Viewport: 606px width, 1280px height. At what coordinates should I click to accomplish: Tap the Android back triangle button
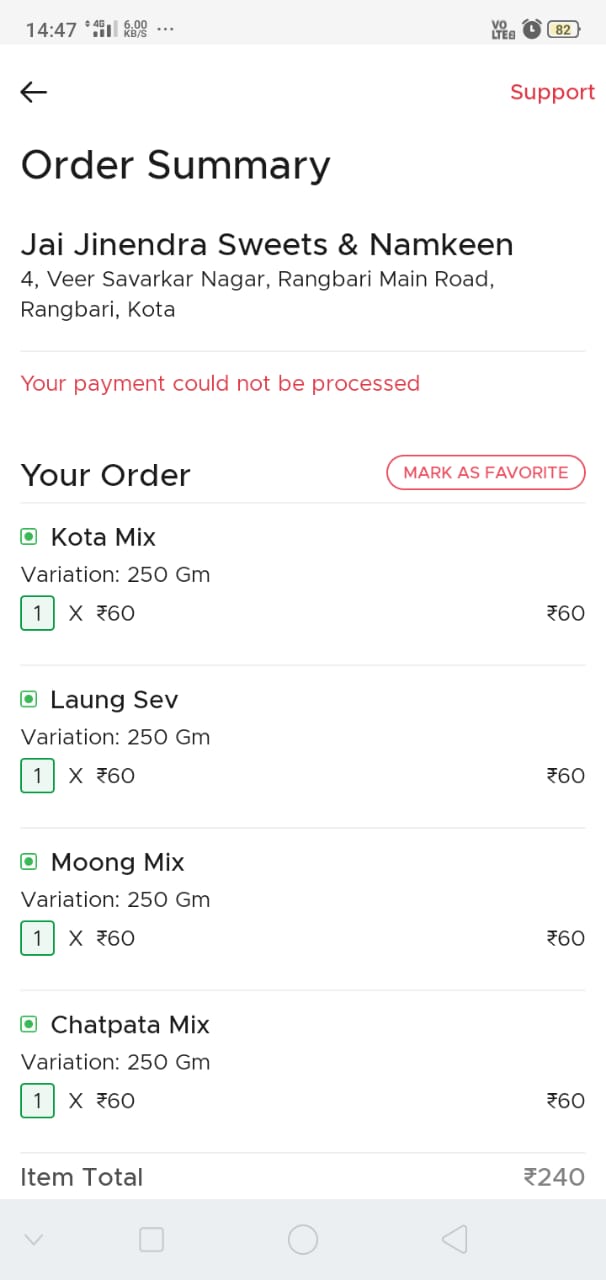(454, 1240)
